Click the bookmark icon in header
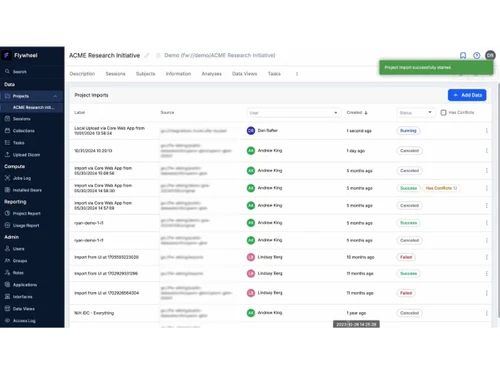This screenshot has width=500, height=375. coord(463,55)
